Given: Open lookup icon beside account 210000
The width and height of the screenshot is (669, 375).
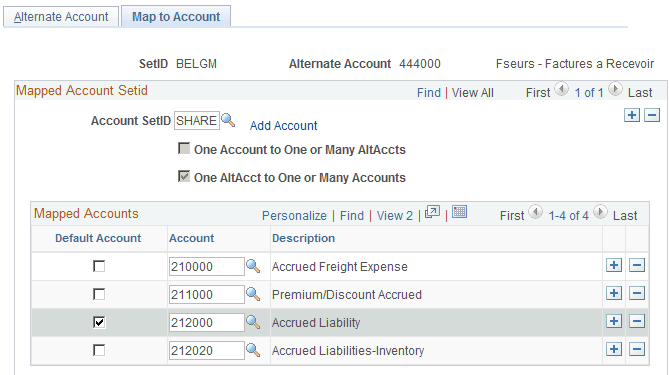Looking at the screenshot, I should pyautogui.click(x=253, y=266).
